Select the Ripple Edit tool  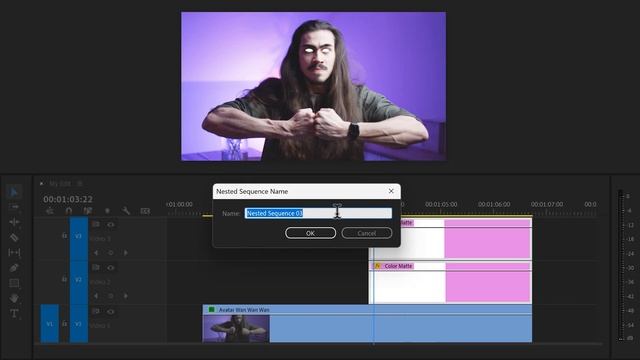pos(14,222)
